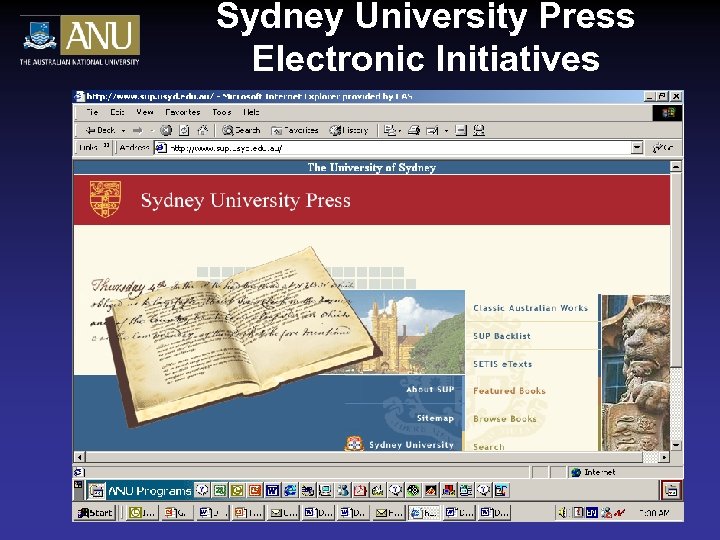Click the Search link on the web page

tap(489, 446)
